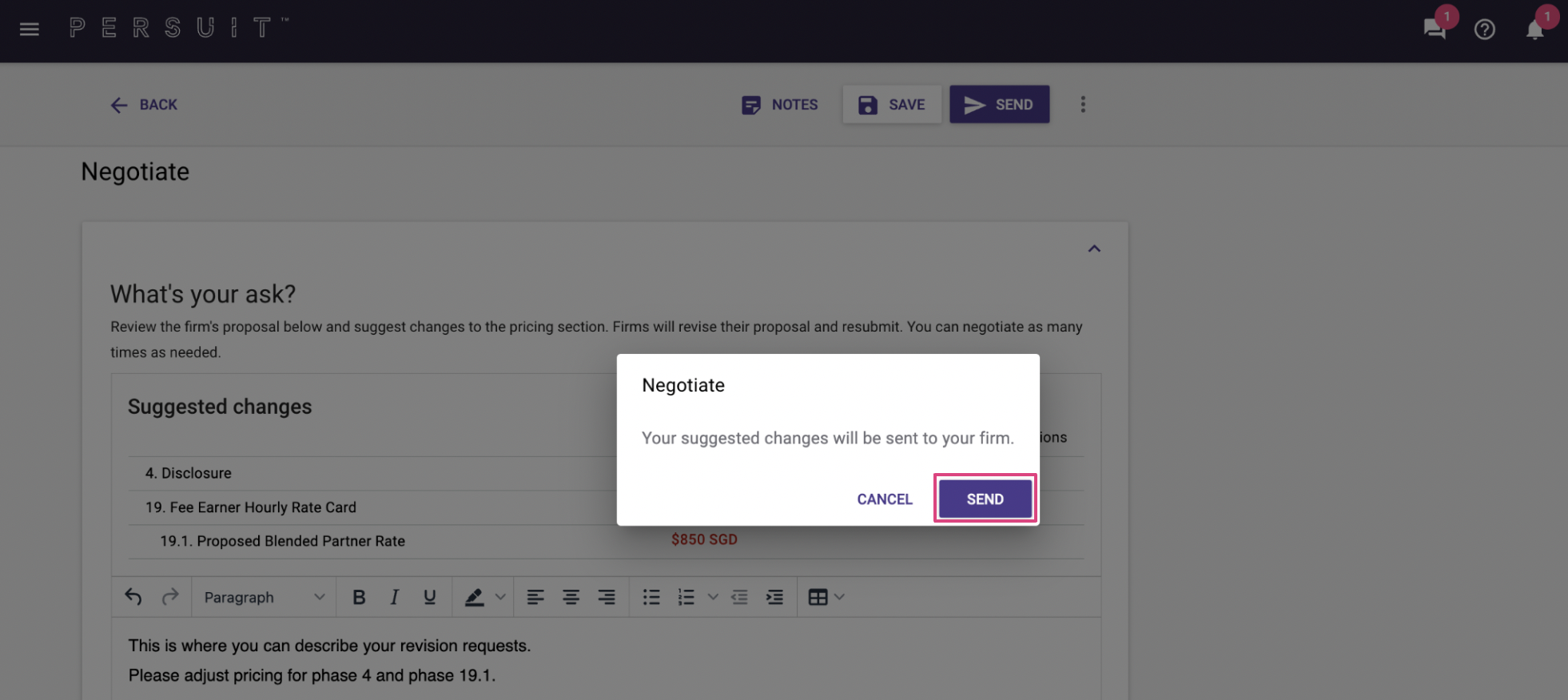
Task: Click the SAVE button in header
Action: tap(892, 105)
